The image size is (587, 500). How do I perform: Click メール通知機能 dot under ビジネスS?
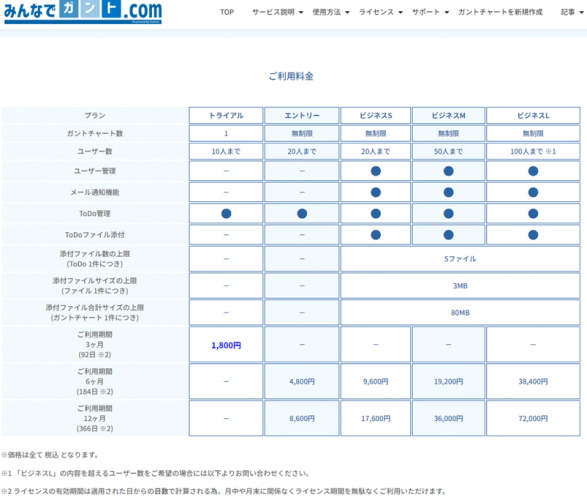375,192
